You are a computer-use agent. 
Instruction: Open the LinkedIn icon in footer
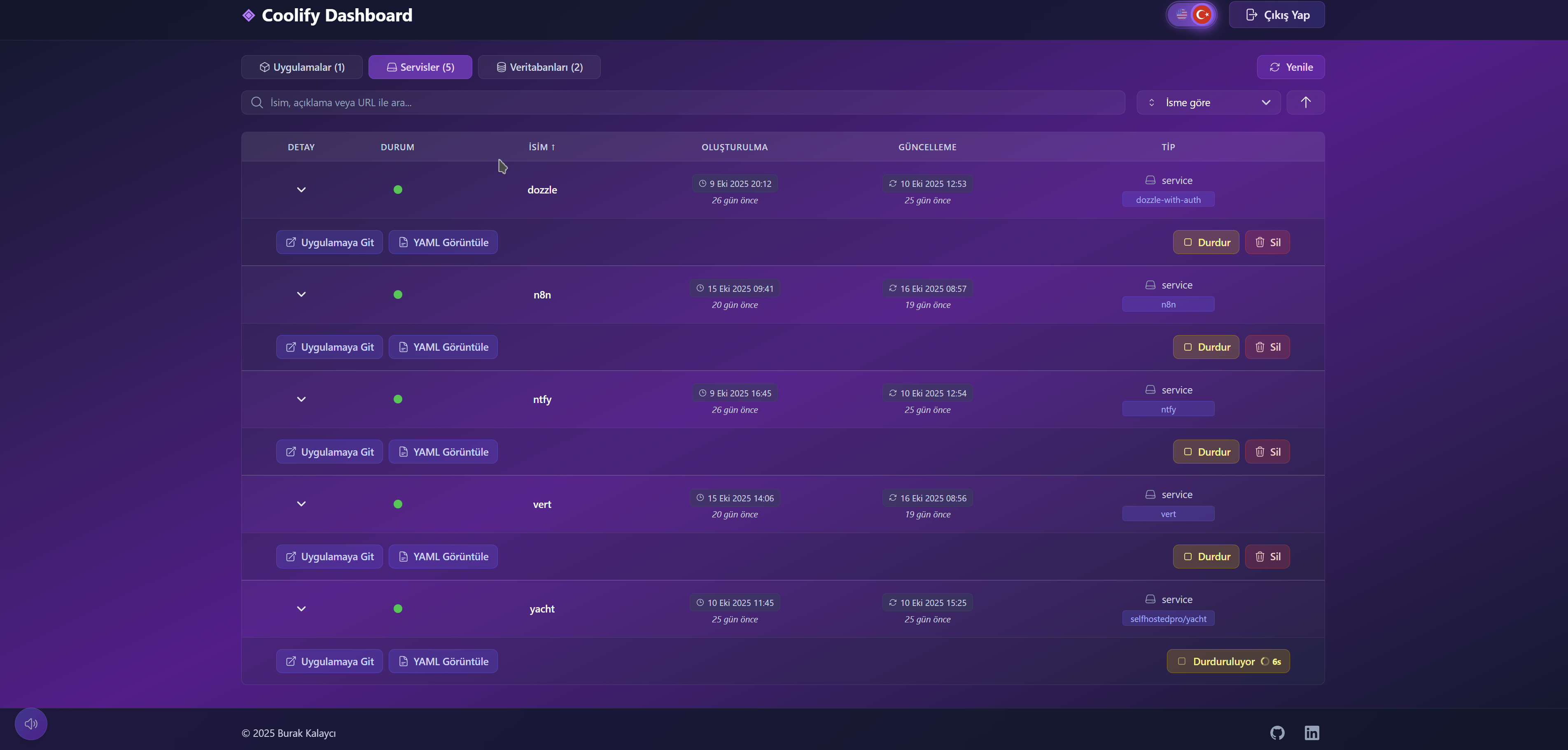1312,732
